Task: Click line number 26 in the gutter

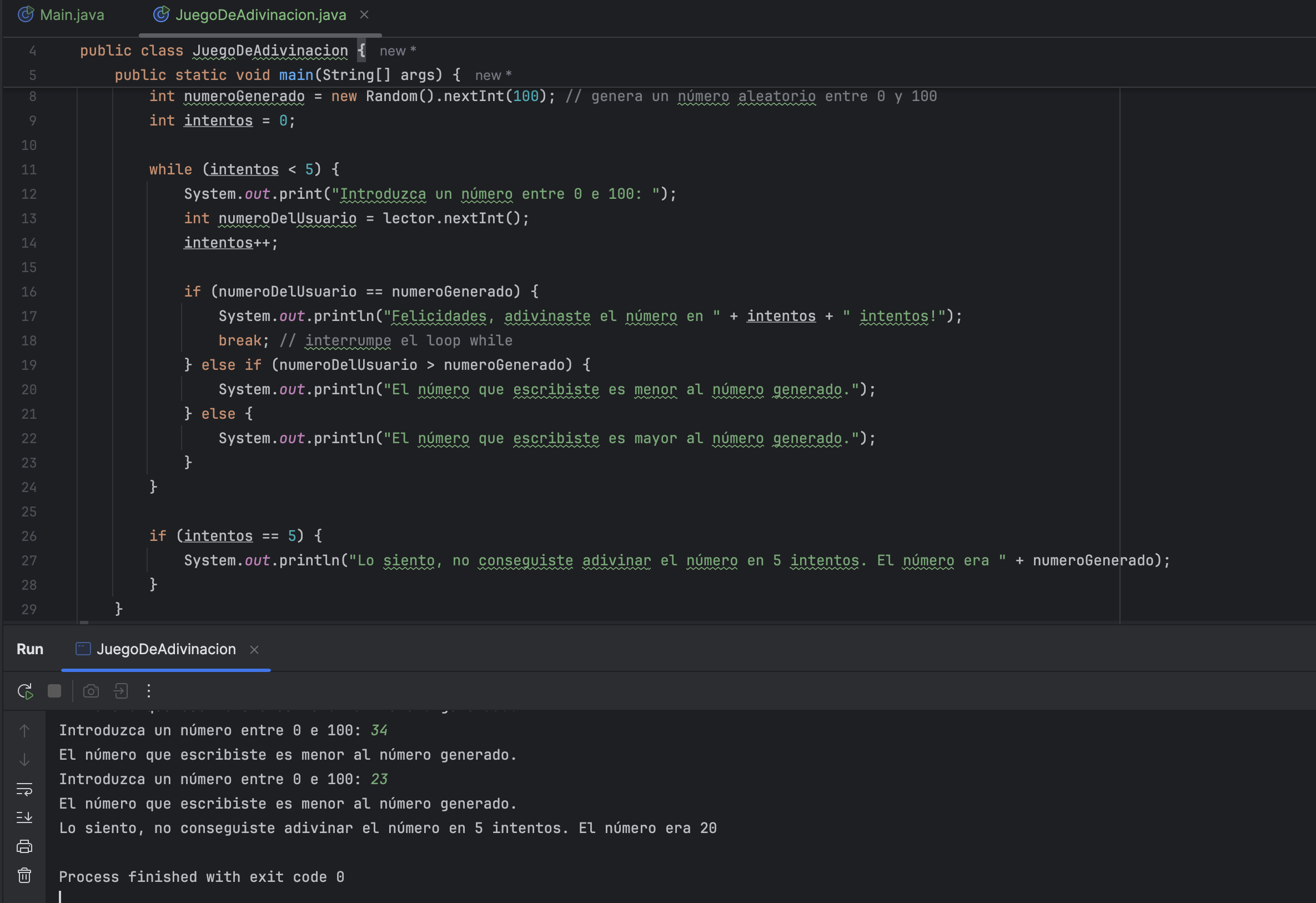Action: point(29,536)
